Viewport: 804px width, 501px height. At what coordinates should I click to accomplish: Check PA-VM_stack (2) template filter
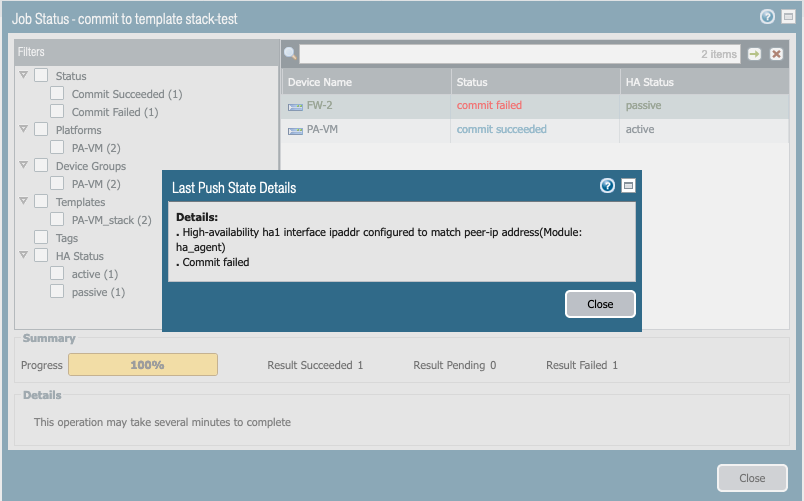pos(57,219)
